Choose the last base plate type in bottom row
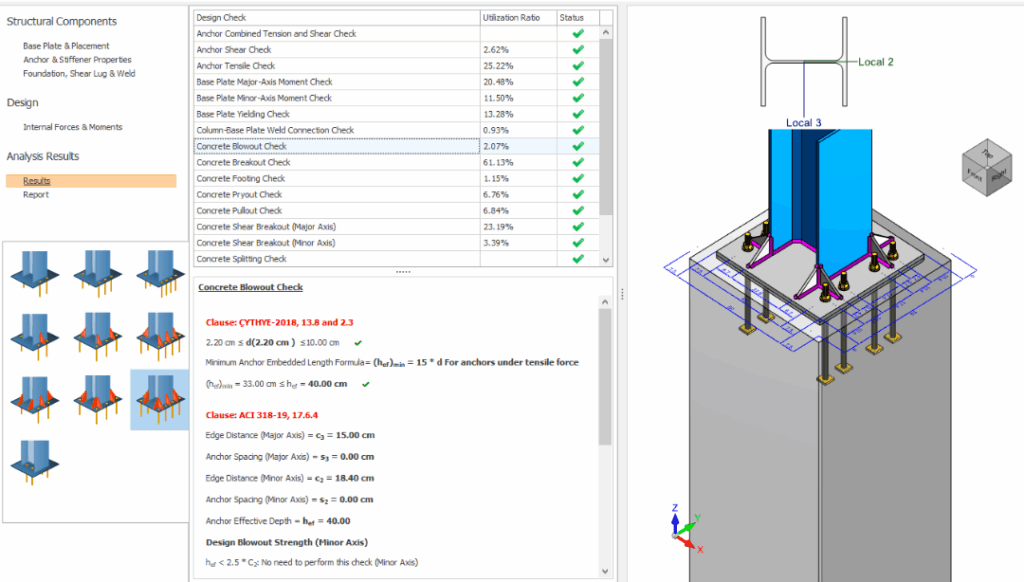This screenshot has height=582, width=1024. (33, 459)
